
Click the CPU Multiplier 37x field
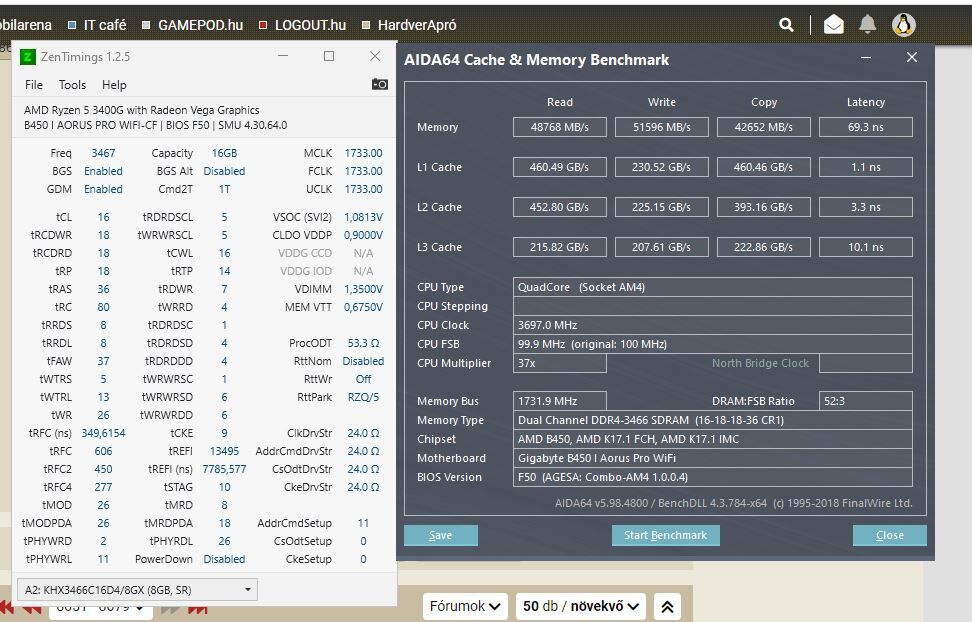[x=560, y=363]
